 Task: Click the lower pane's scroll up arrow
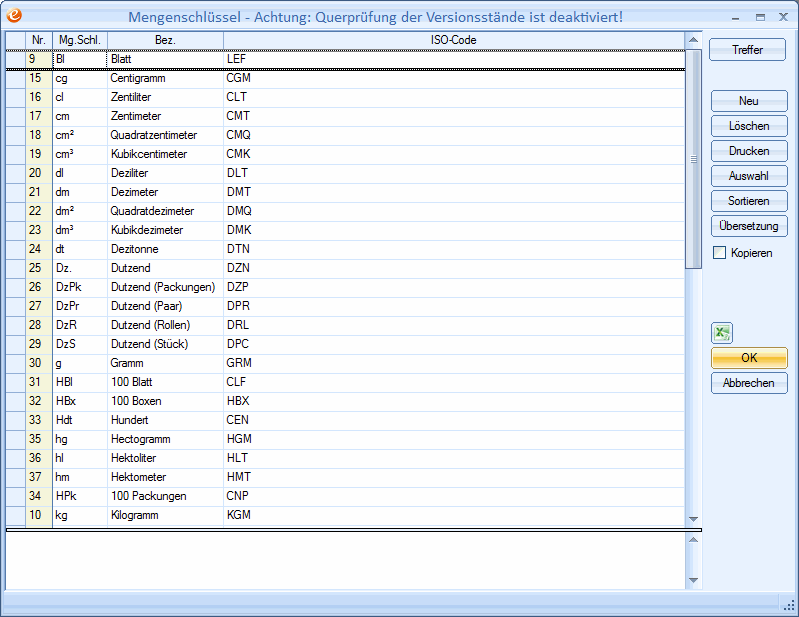coord(693,540)
